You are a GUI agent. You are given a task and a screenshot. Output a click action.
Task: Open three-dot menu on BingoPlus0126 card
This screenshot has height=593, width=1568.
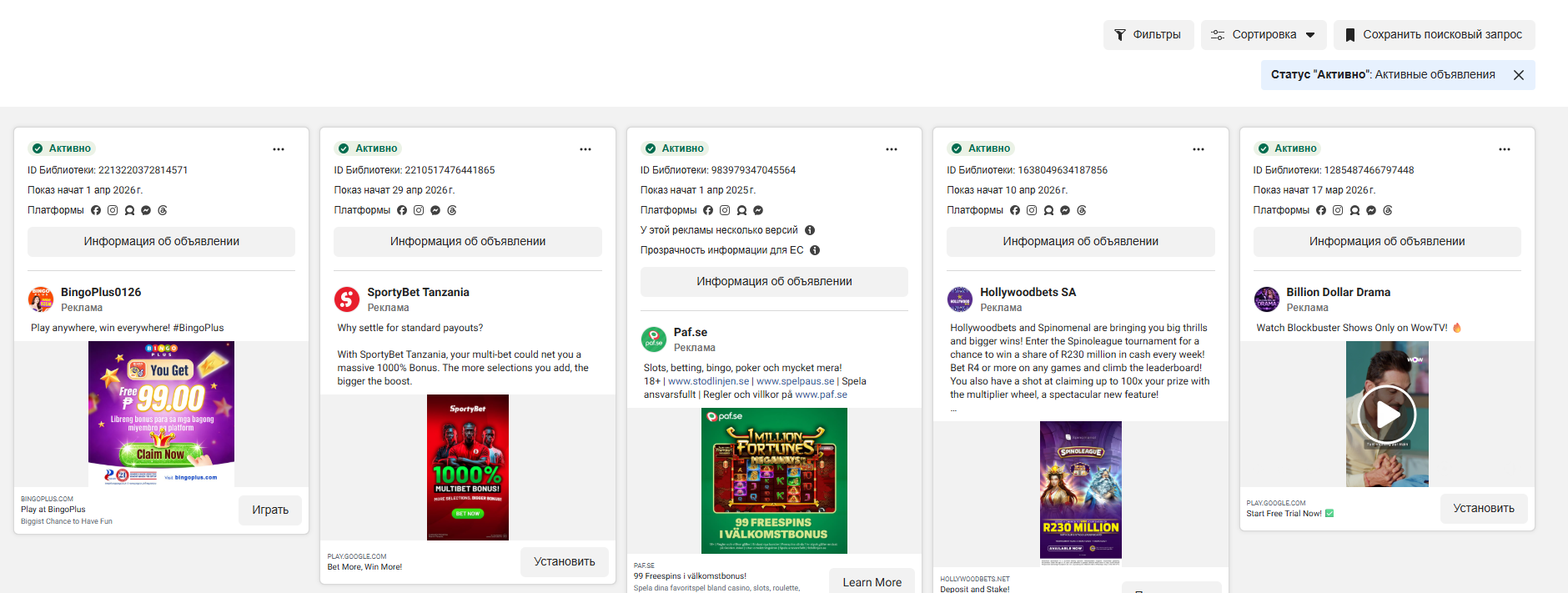pos(279,149)
